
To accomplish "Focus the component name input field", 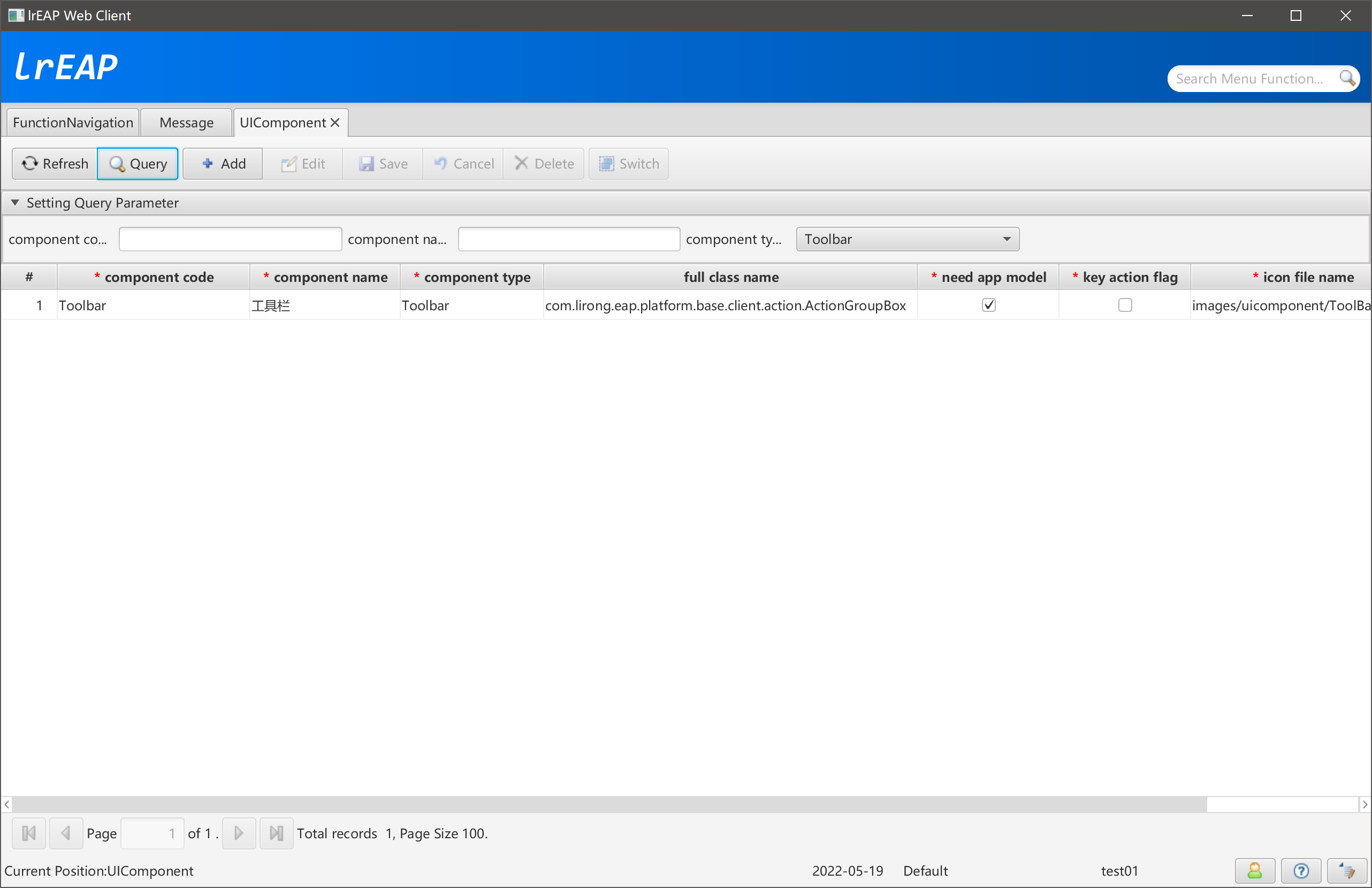I will coord(569,239).
